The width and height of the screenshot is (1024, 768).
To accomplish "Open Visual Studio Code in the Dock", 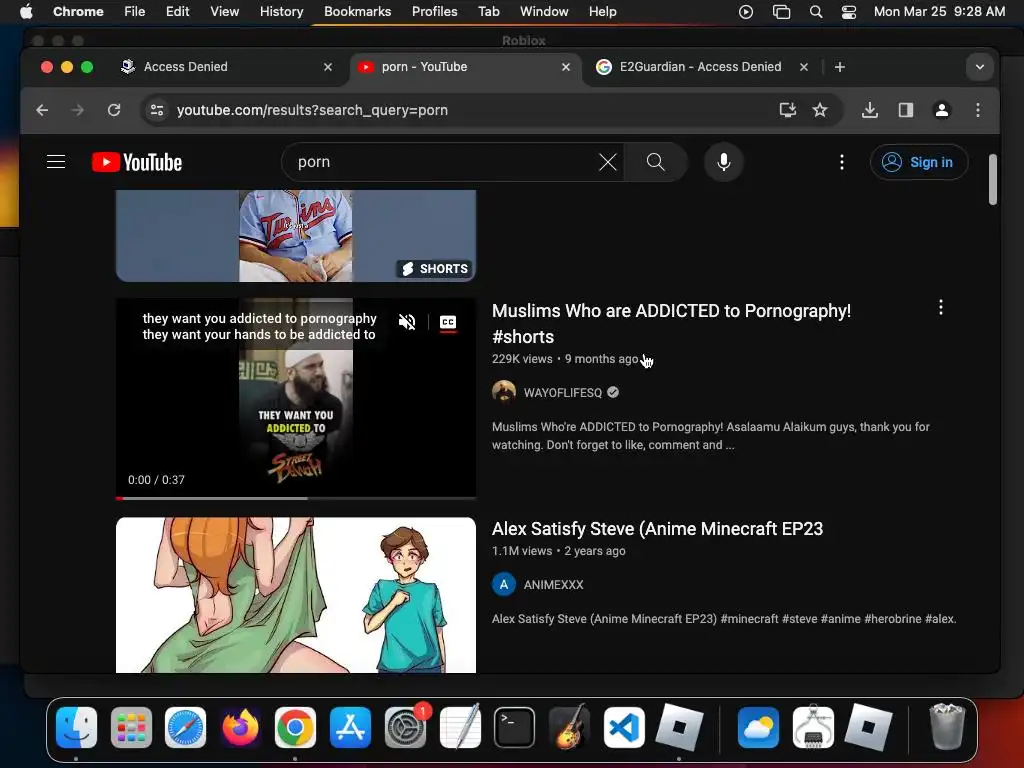I will [624, 727].
